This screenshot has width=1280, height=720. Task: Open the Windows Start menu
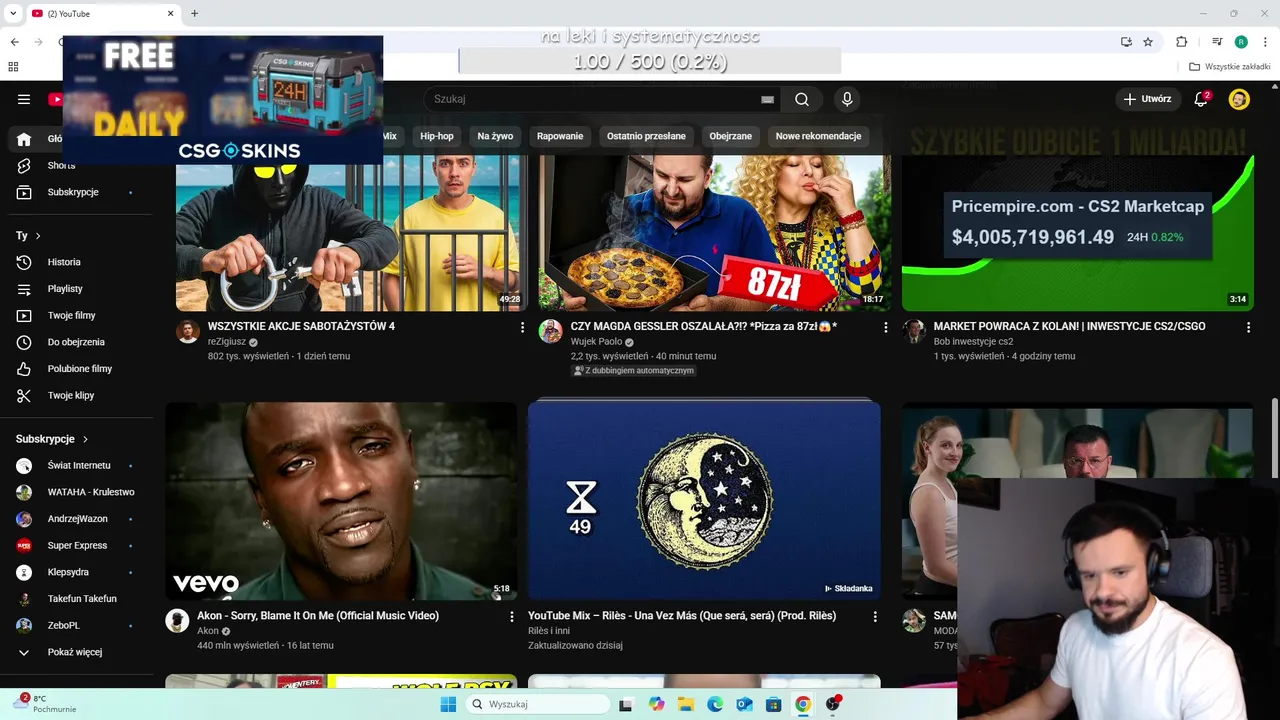pos(448,704)
